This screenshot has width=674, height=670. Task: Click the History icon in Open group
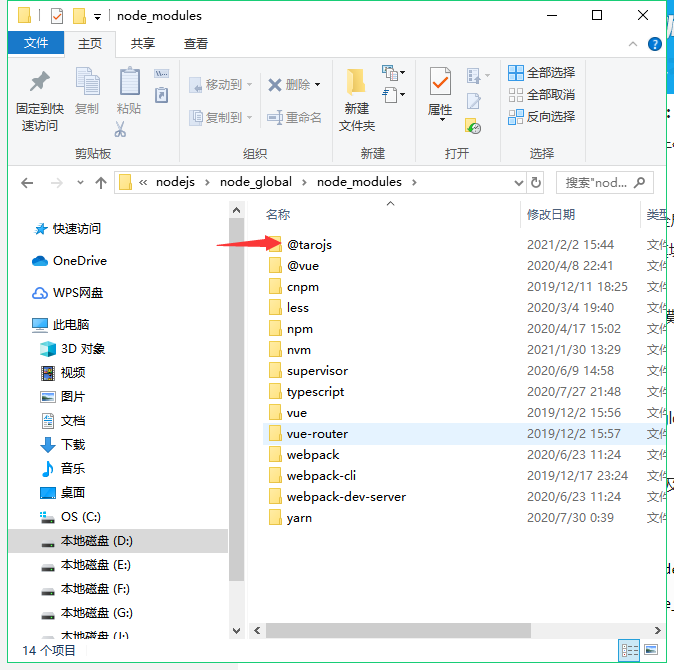tap(473, 126)
